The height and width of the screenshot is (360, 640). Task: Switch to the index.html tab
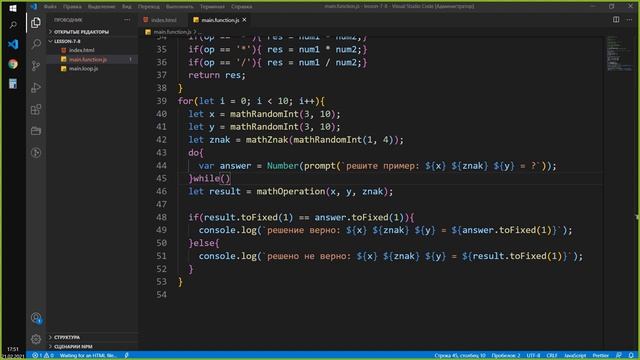coord(163,20)
